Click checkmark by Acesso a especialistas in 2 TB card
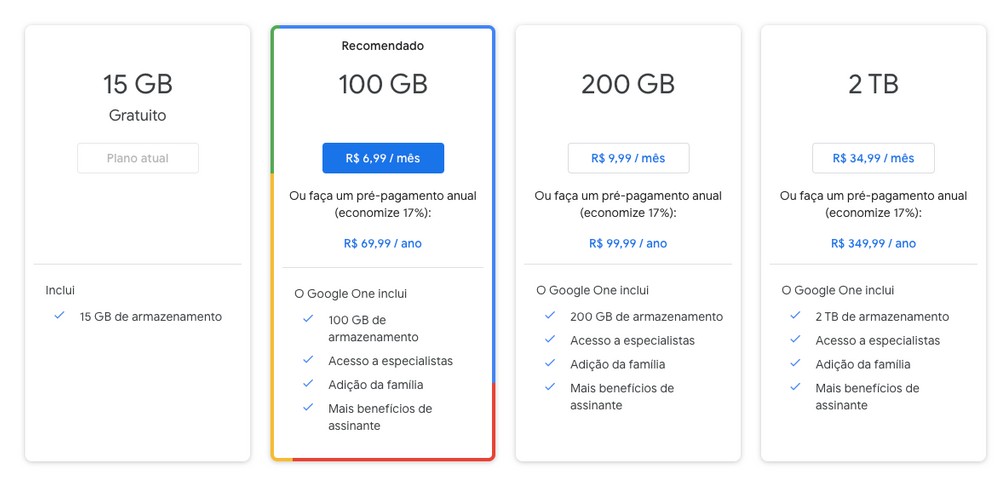Image resolution: width=1000 pixels, height=477 pixels. [x=795, y=340]
